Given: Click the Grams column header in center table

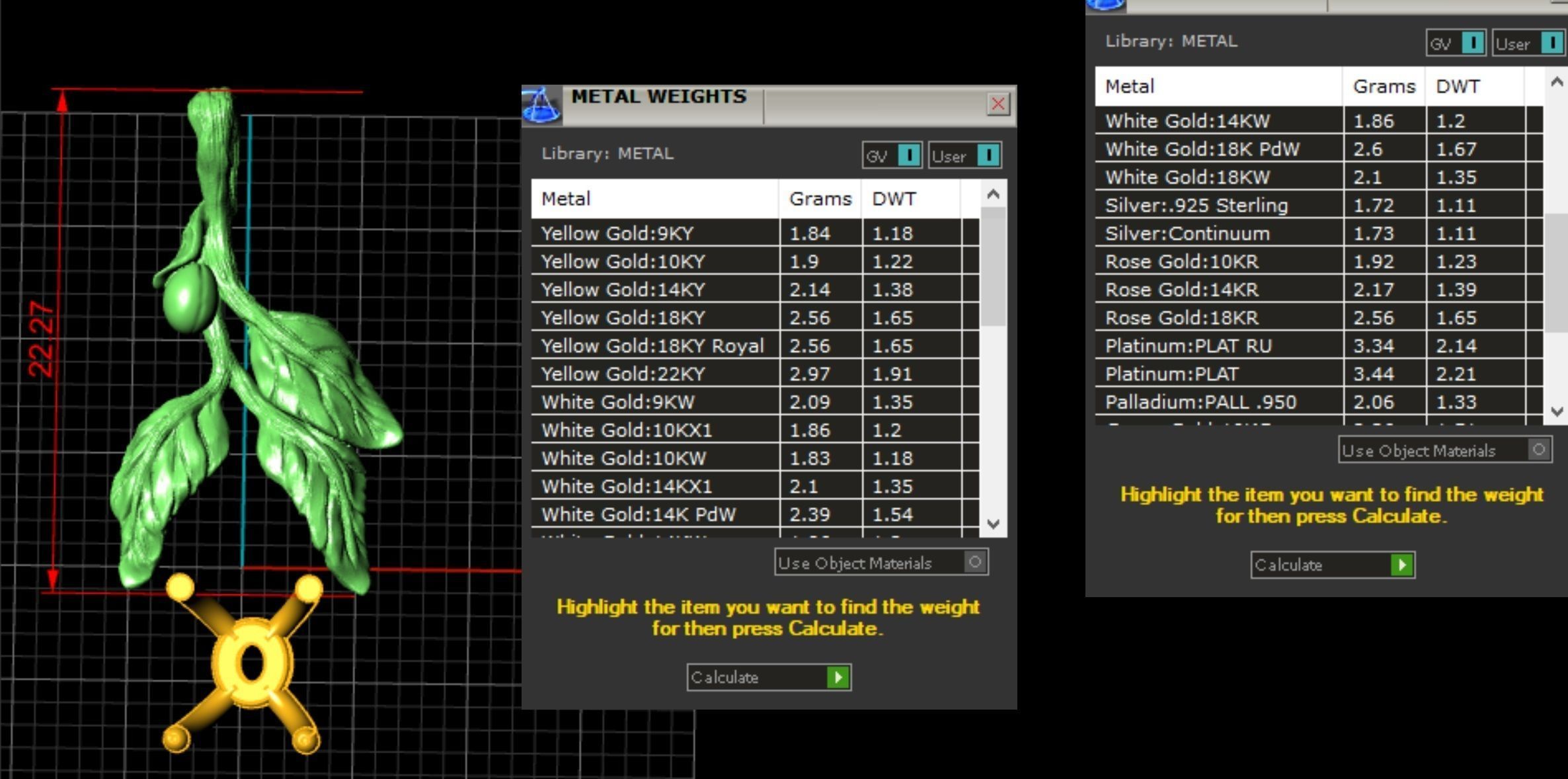Looking at the screenshot, I should click(x=820, y=198).
